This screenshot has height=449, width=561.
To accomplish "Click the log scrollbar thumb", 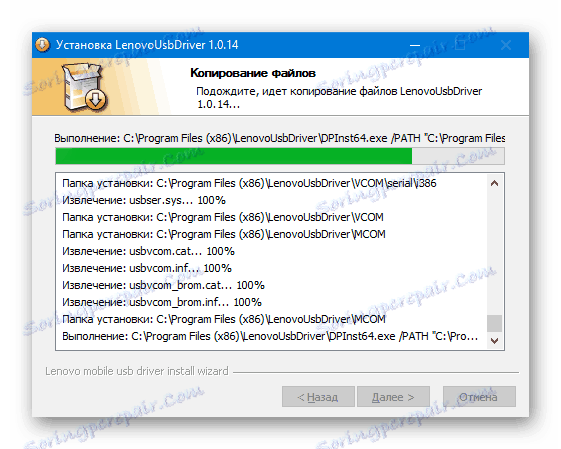I will 494,323.
